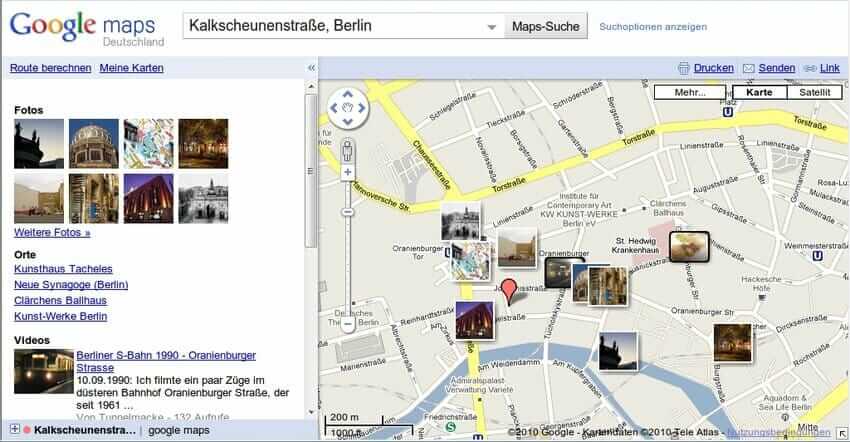Zoom in with the plus button
The height and width of the screenshot is (442, 850).
tap(348, 172)
